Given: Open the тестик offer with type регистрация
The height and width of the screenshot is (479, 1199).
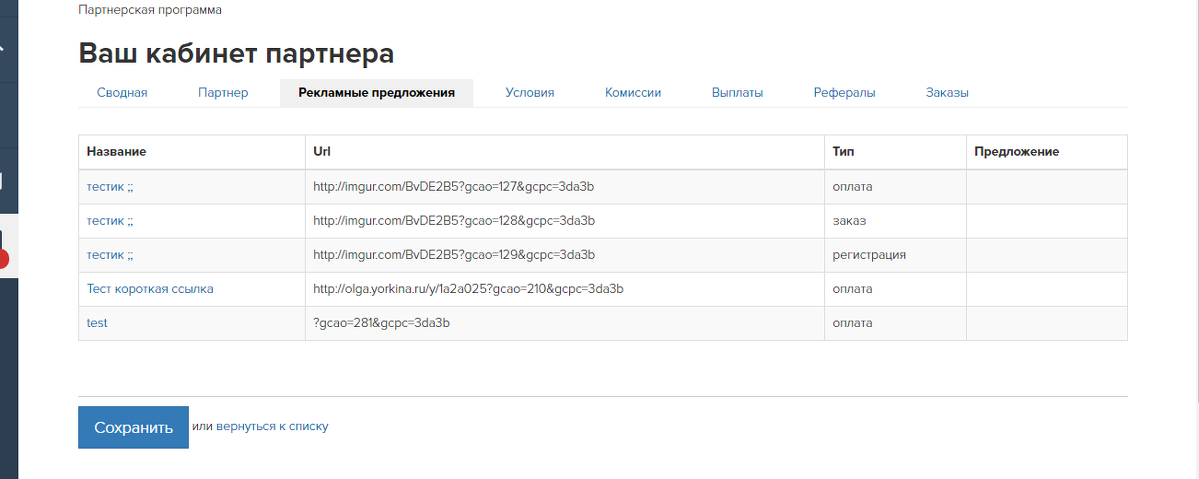Looking at the screenshot, I should tap(110, 255).
